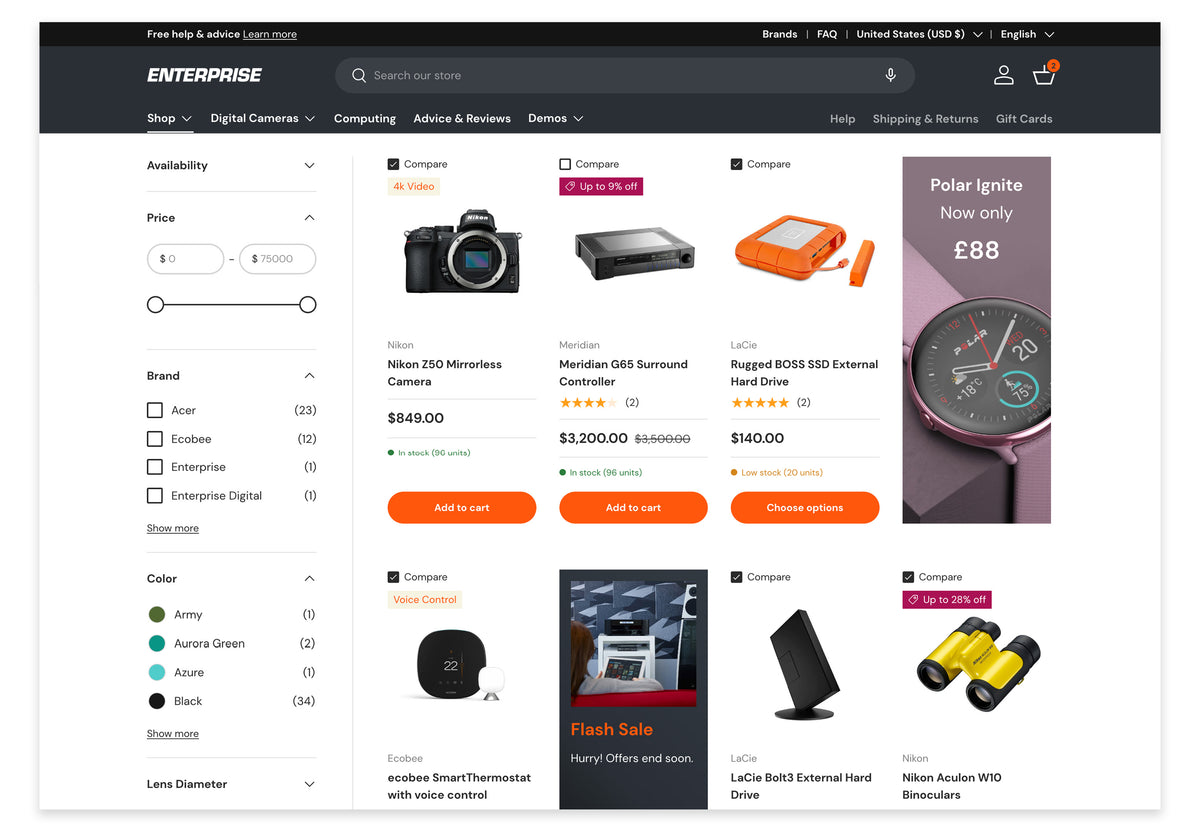Open the Help page link

(x=842, y=119)
